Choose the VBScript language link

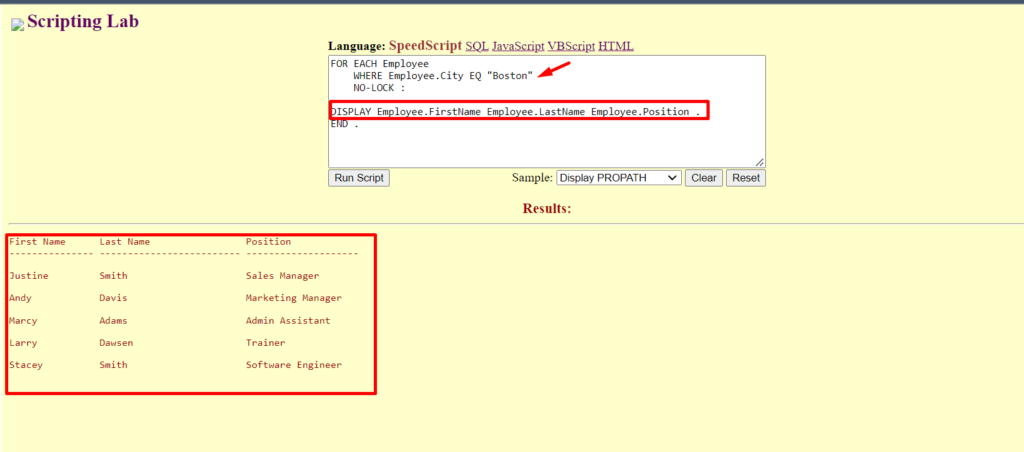tap(571, 46)
